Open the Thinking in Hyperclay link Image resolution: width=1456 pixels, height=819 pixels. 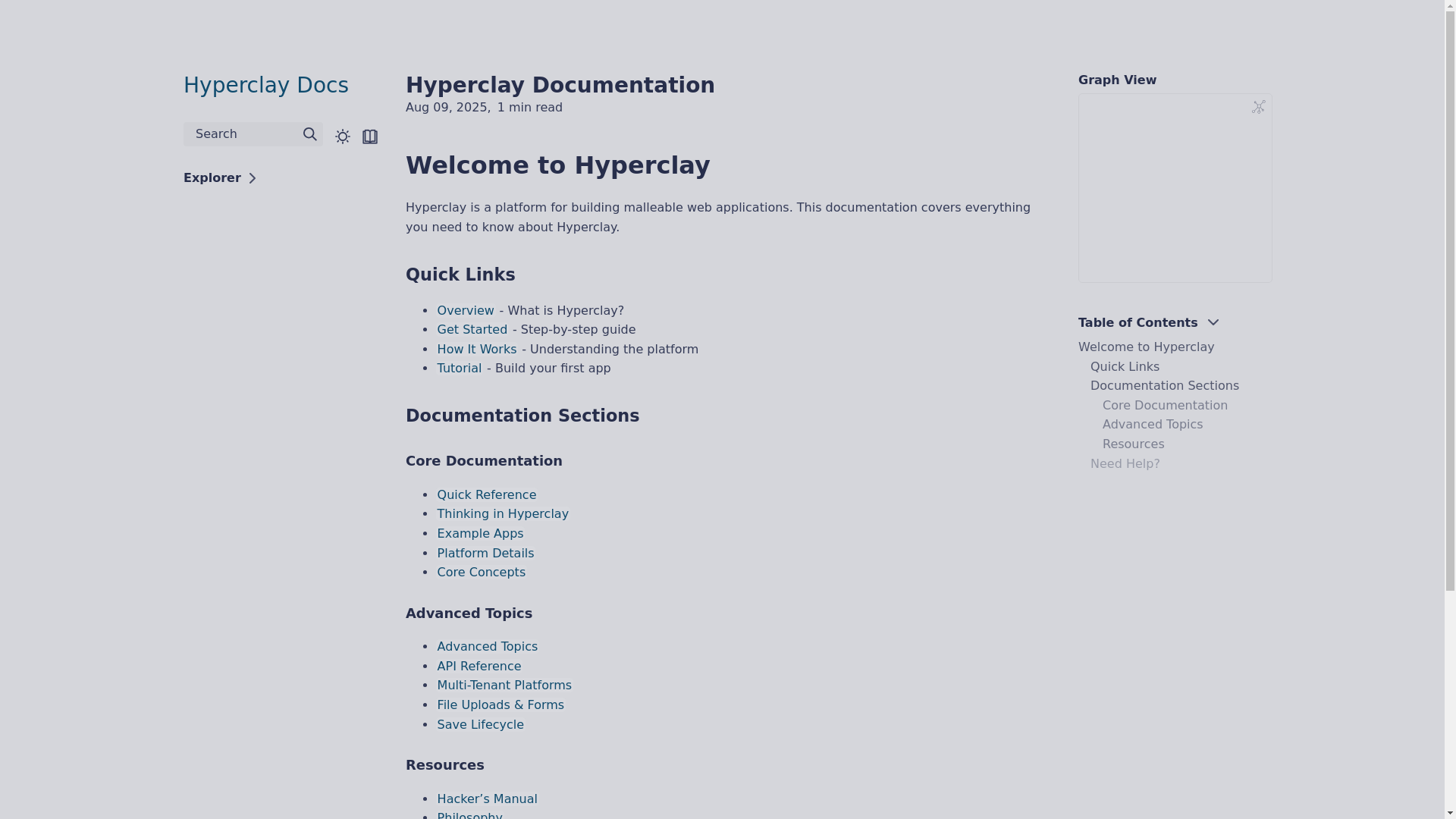pyautogui.click(x=503, y=514)
